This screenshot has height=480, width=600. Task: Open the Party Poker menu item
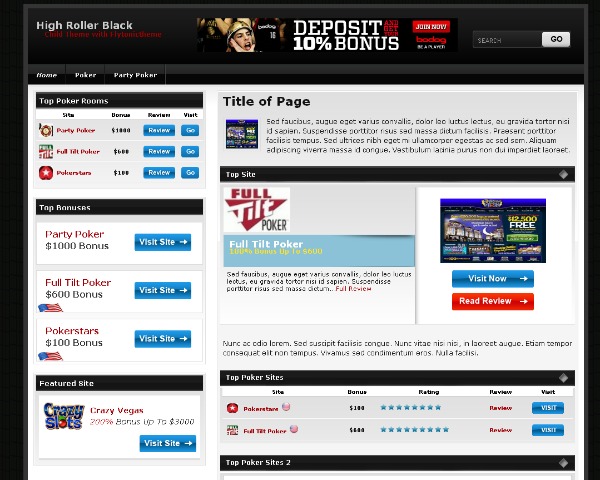tap(135, 75)
